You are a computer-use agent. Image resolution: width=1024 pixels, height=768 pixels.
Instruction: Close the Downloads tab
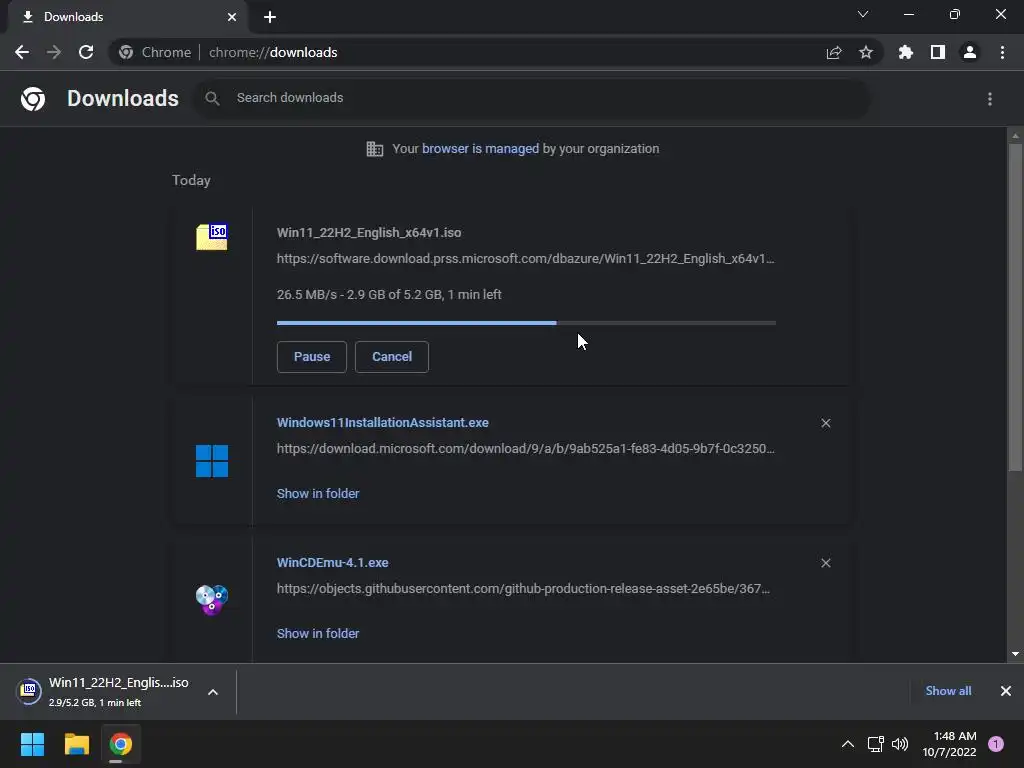[232, 17]
